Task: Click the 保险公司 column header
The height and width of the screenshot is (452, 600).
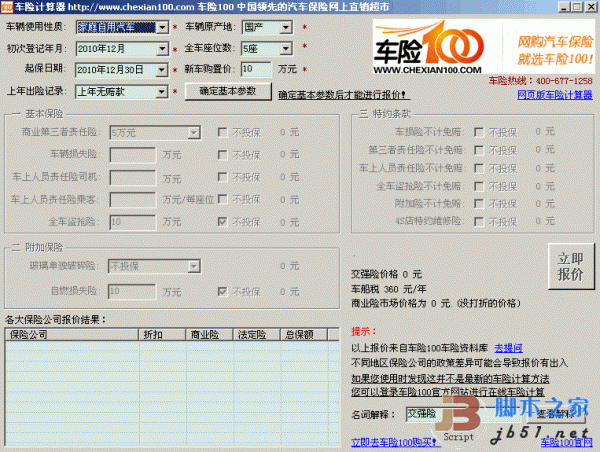Action: pos(72,335)
